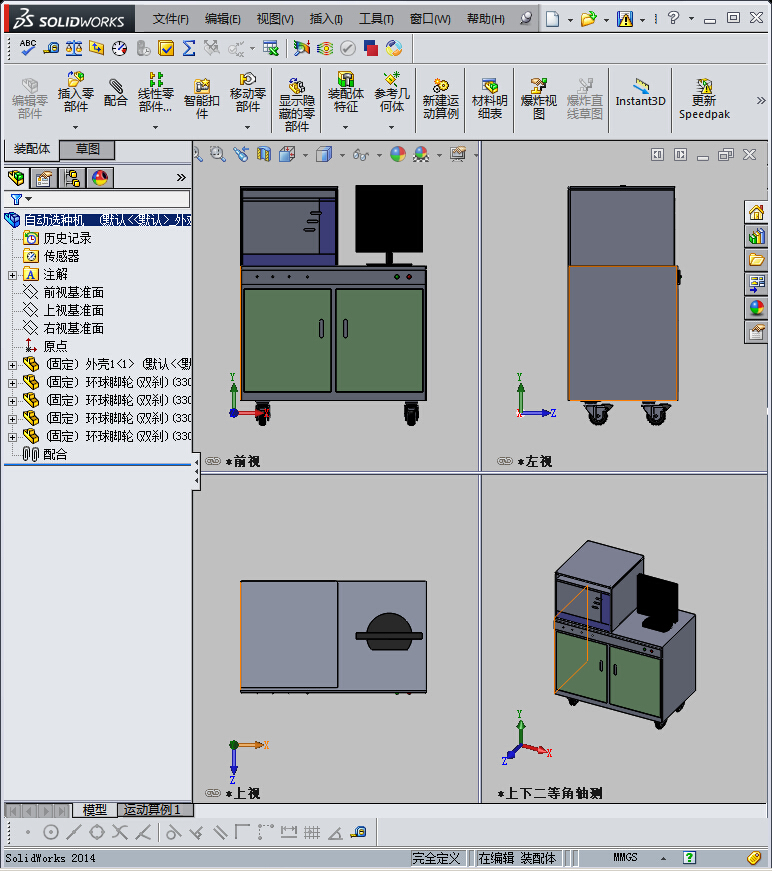
Task: Click Update Speedpak (更新Speedpak)
Action: click(x=704, y=99)
